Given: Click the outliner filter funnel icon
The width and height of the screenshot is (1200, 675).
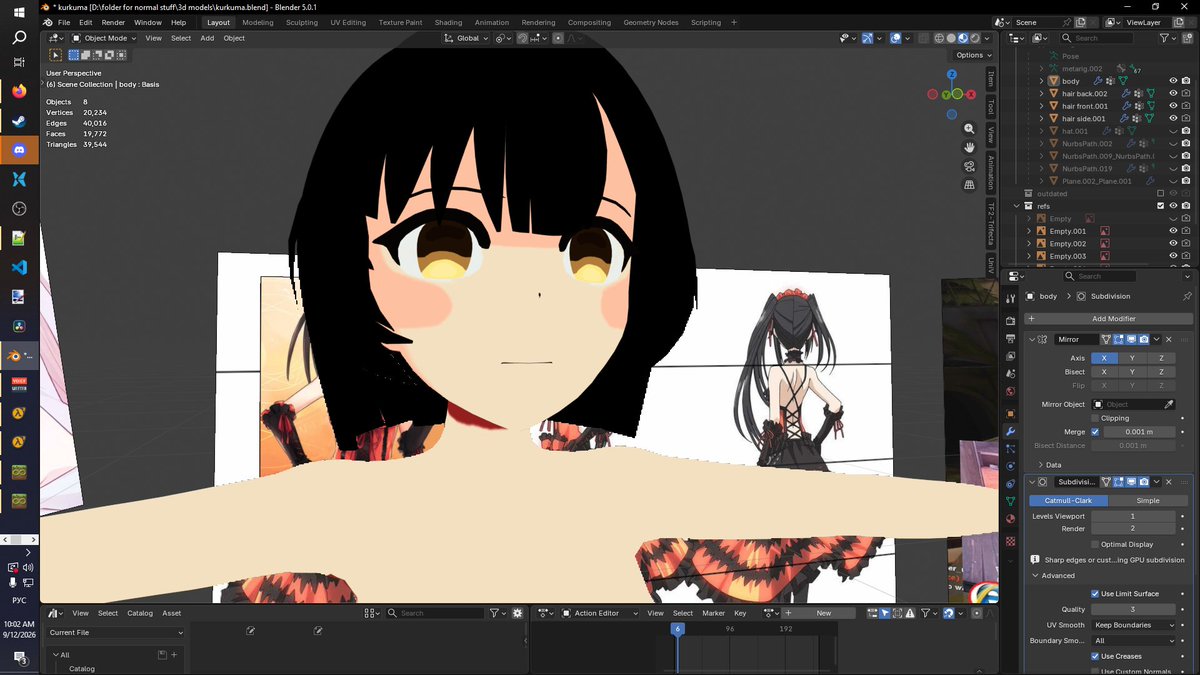Looking at the screenshot, I should [x=1166, y=38].
